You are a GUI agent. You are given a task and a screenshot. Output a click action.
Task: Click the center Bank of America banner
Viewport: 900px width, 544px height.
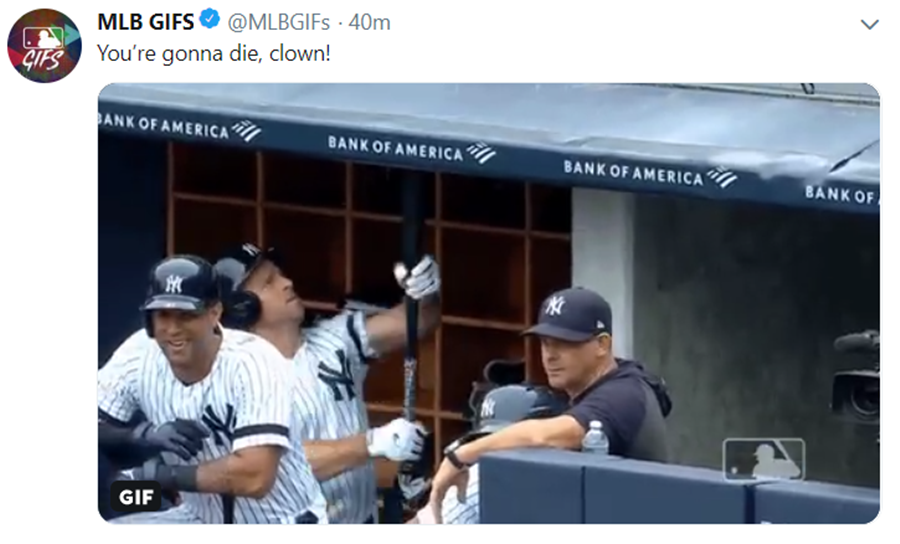(411, 149)
